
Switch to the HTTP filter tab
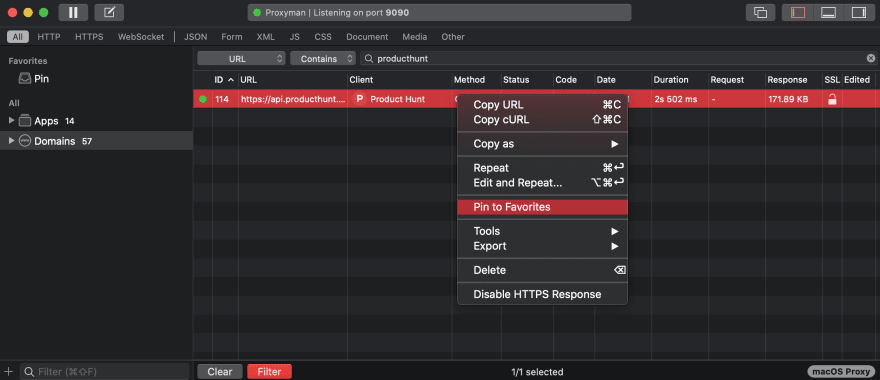click(49, 36)
